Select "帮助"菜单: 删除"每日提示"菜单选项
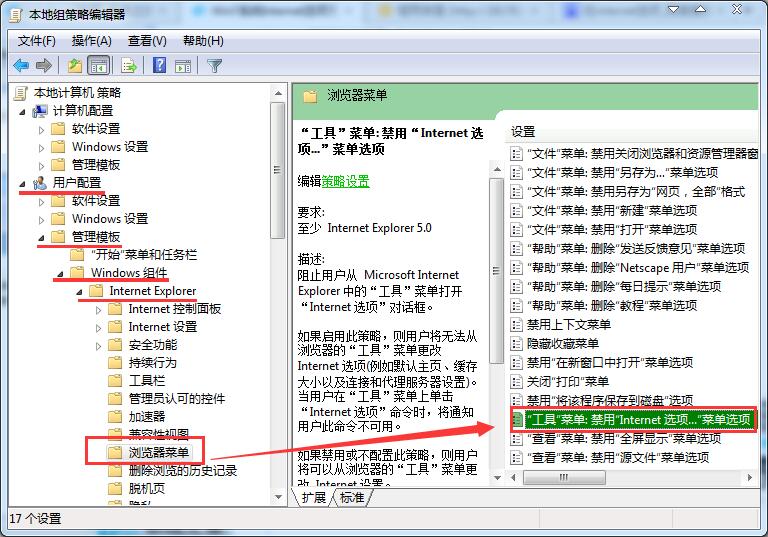The width and height of the screenshot is (768, 537). [x=616, y=286]
